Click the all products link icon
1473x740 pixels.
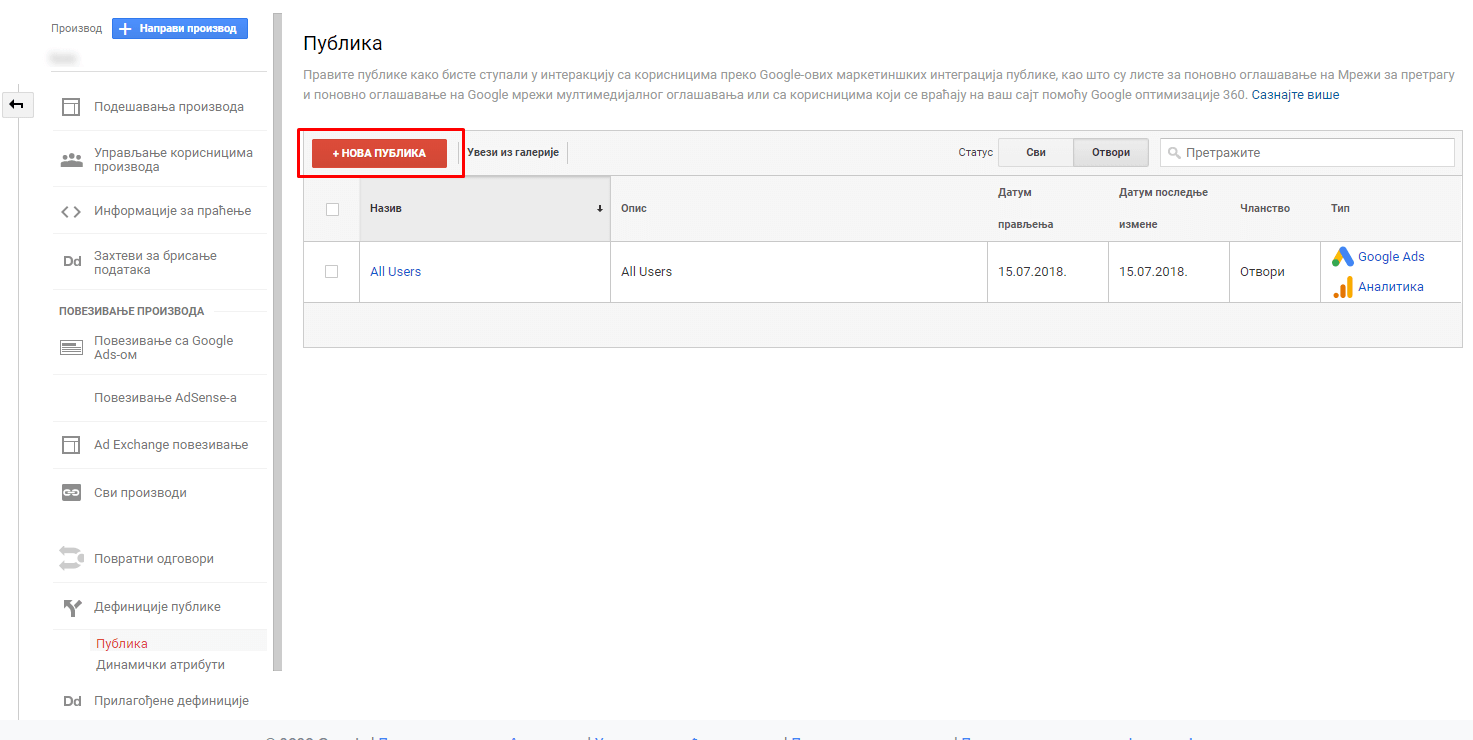coord(71,493)
